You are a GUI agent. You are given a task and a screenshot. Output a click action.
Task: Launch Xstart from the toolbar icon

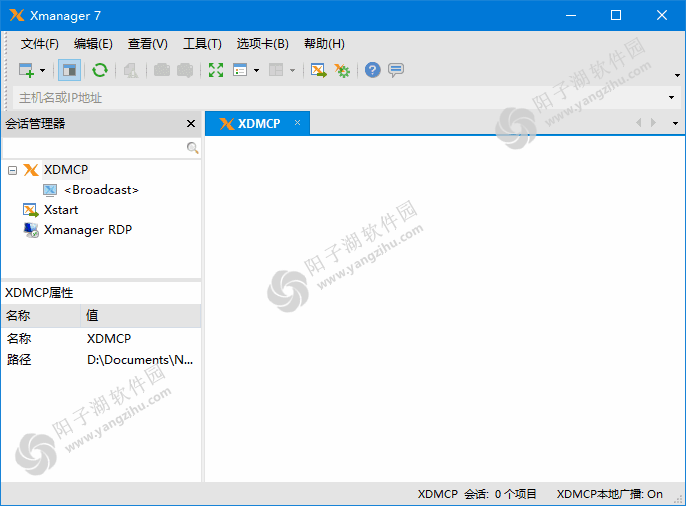tap(318, 70)
